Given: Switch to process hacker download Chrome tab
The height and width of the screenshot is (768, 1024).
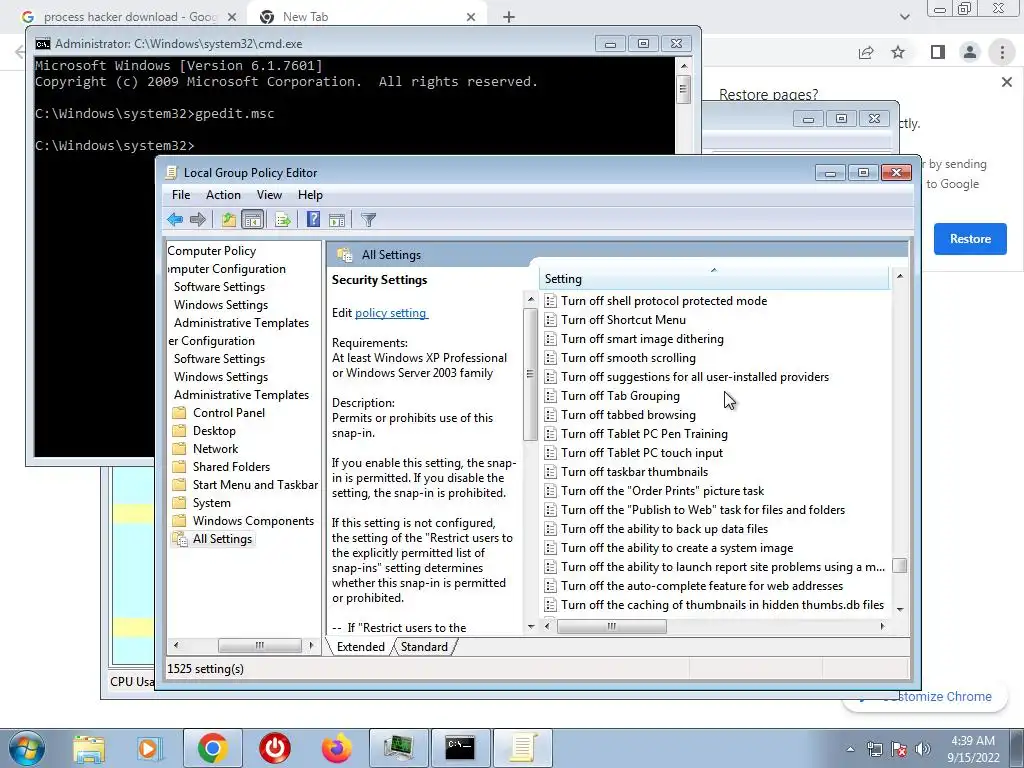Looking at the screenshot, I should (x=129, y=17).
